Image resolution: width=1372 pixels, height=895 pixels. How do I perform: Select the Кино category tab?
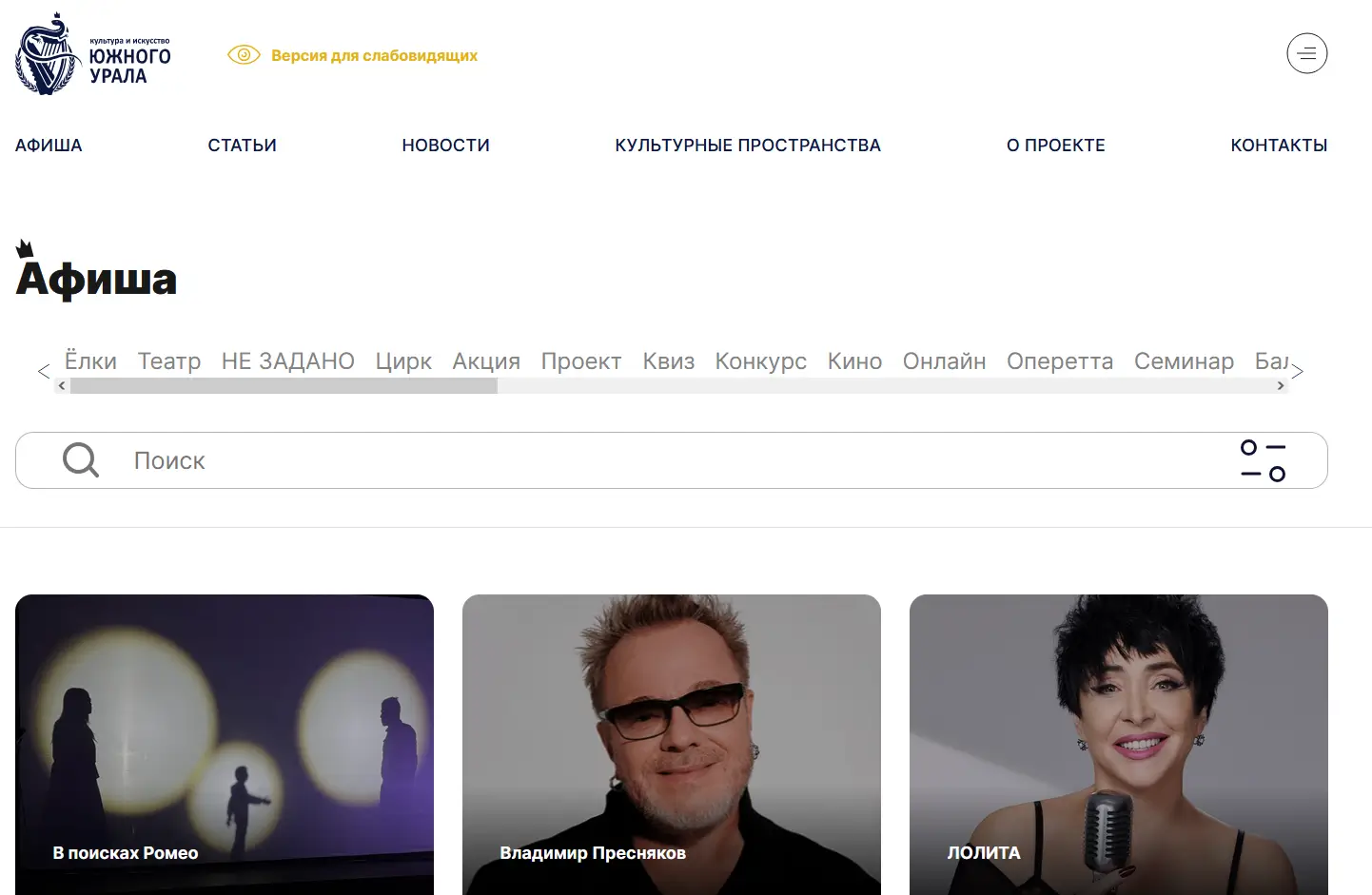click(x=854, y=361)
